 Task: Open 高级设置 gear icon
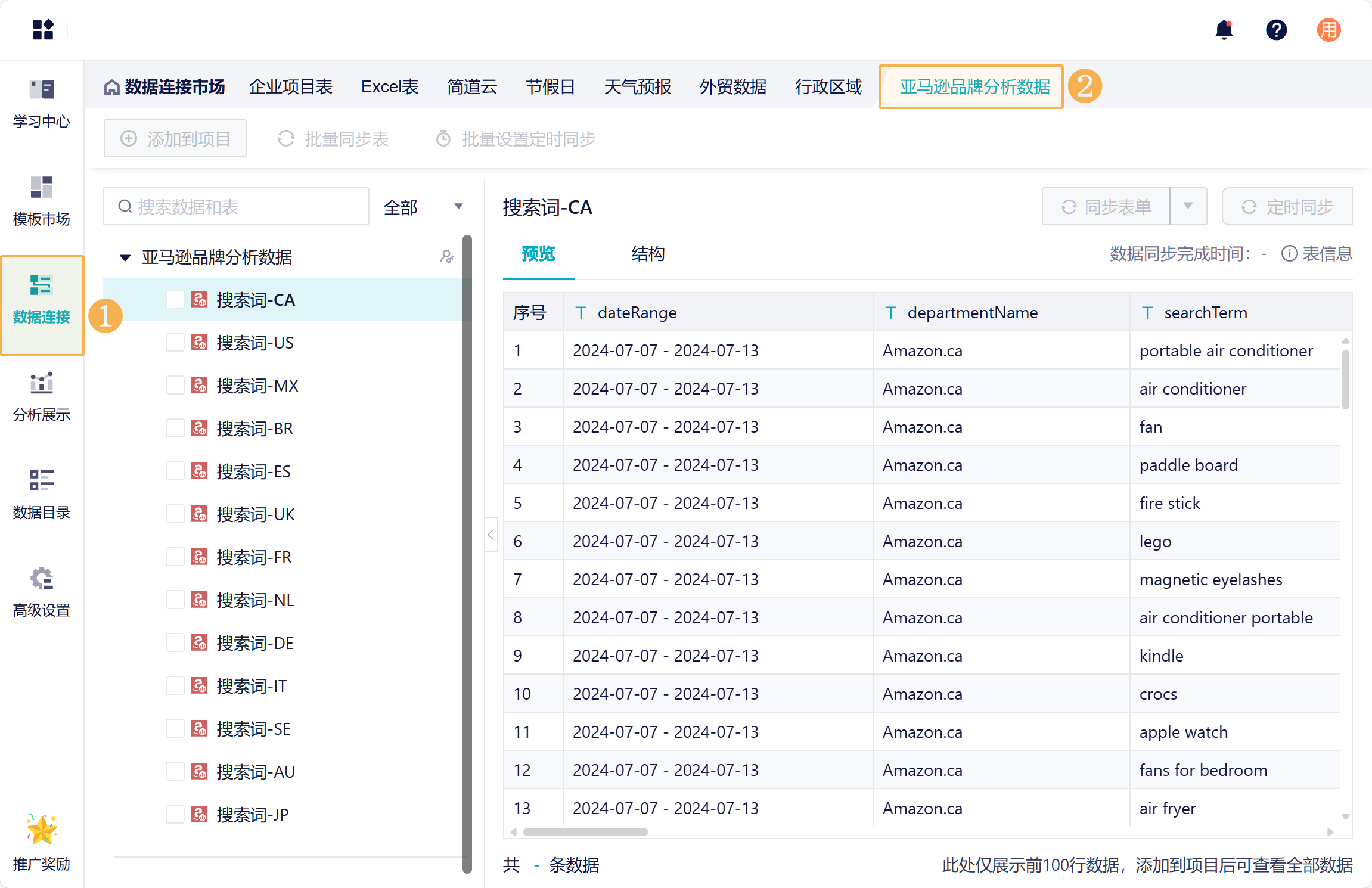point(42,579)
